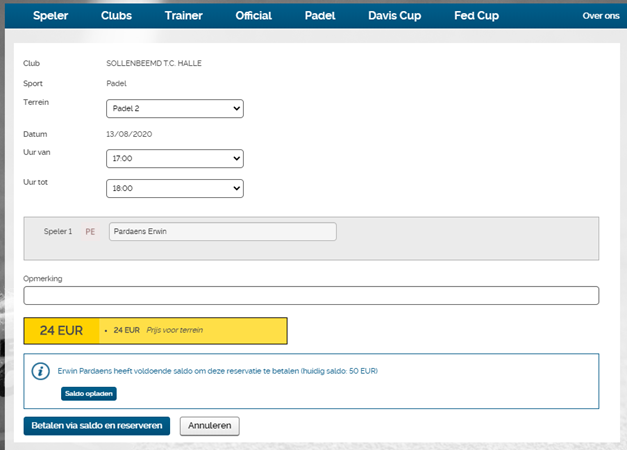Viewport: 627px width, 450px height.
Task: Expand the Uur van dropdown showing 17:00
Action: [174, 159]
